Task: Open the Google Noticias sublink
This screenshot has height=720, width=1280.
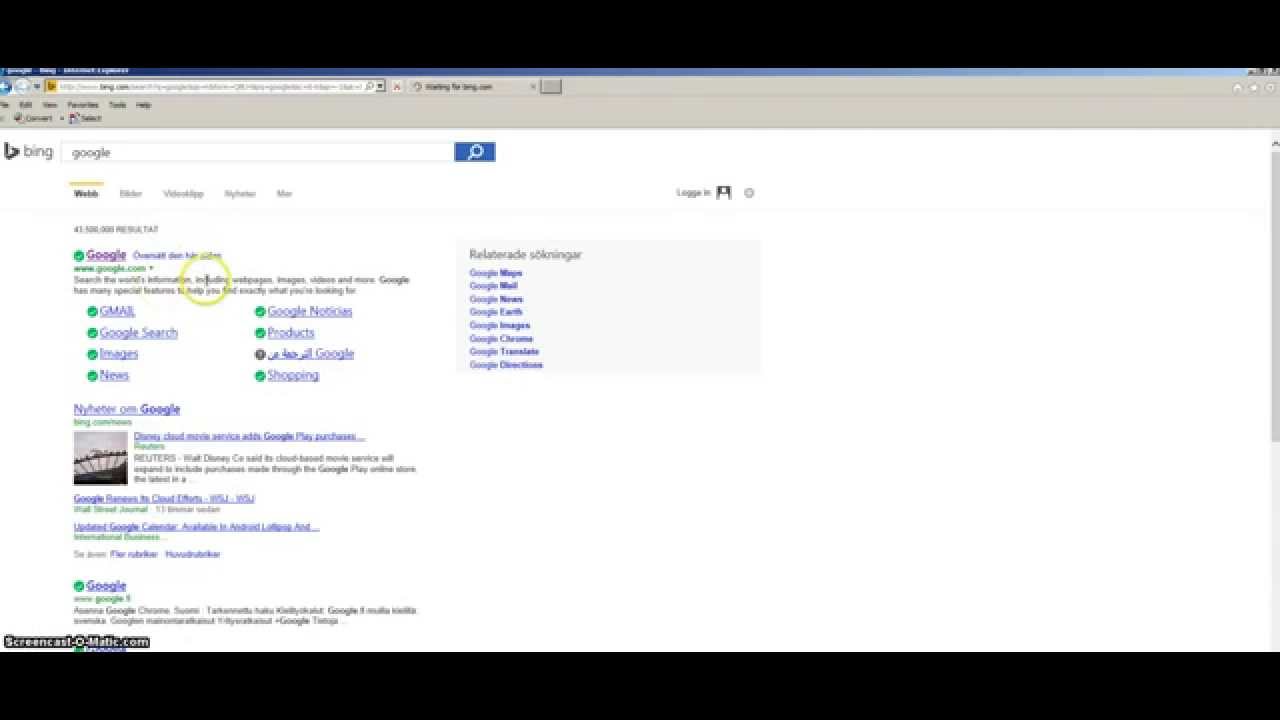Action: [x=310, y=311]
